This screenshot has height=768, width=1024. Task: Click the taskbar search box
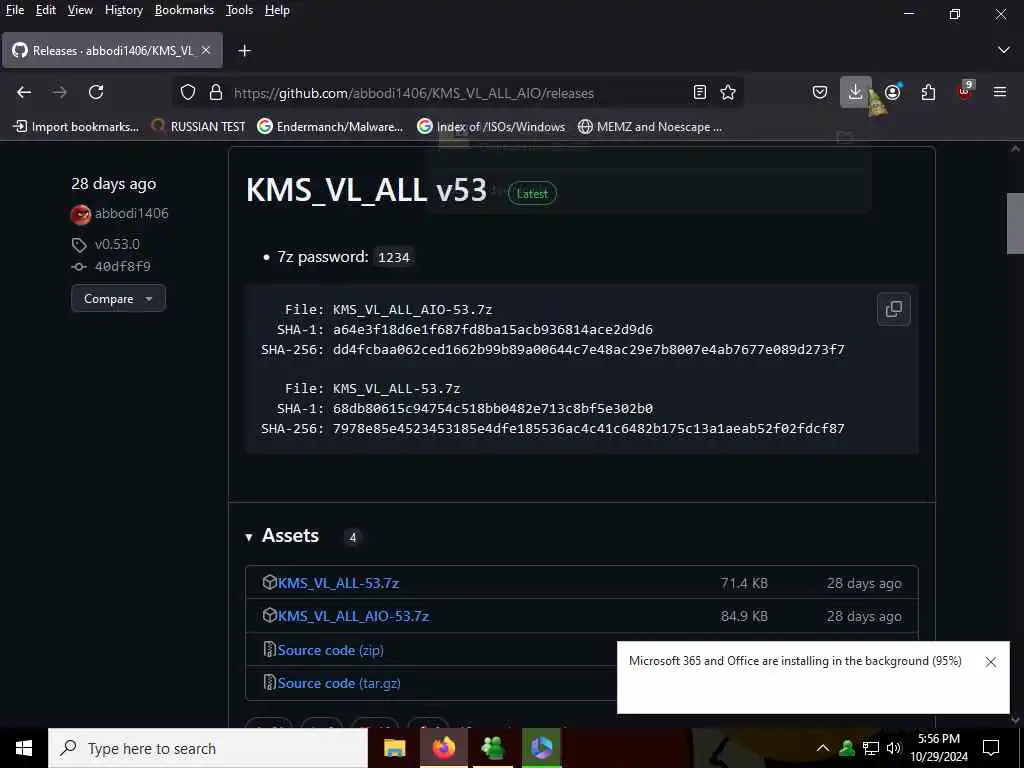(208, 748)
